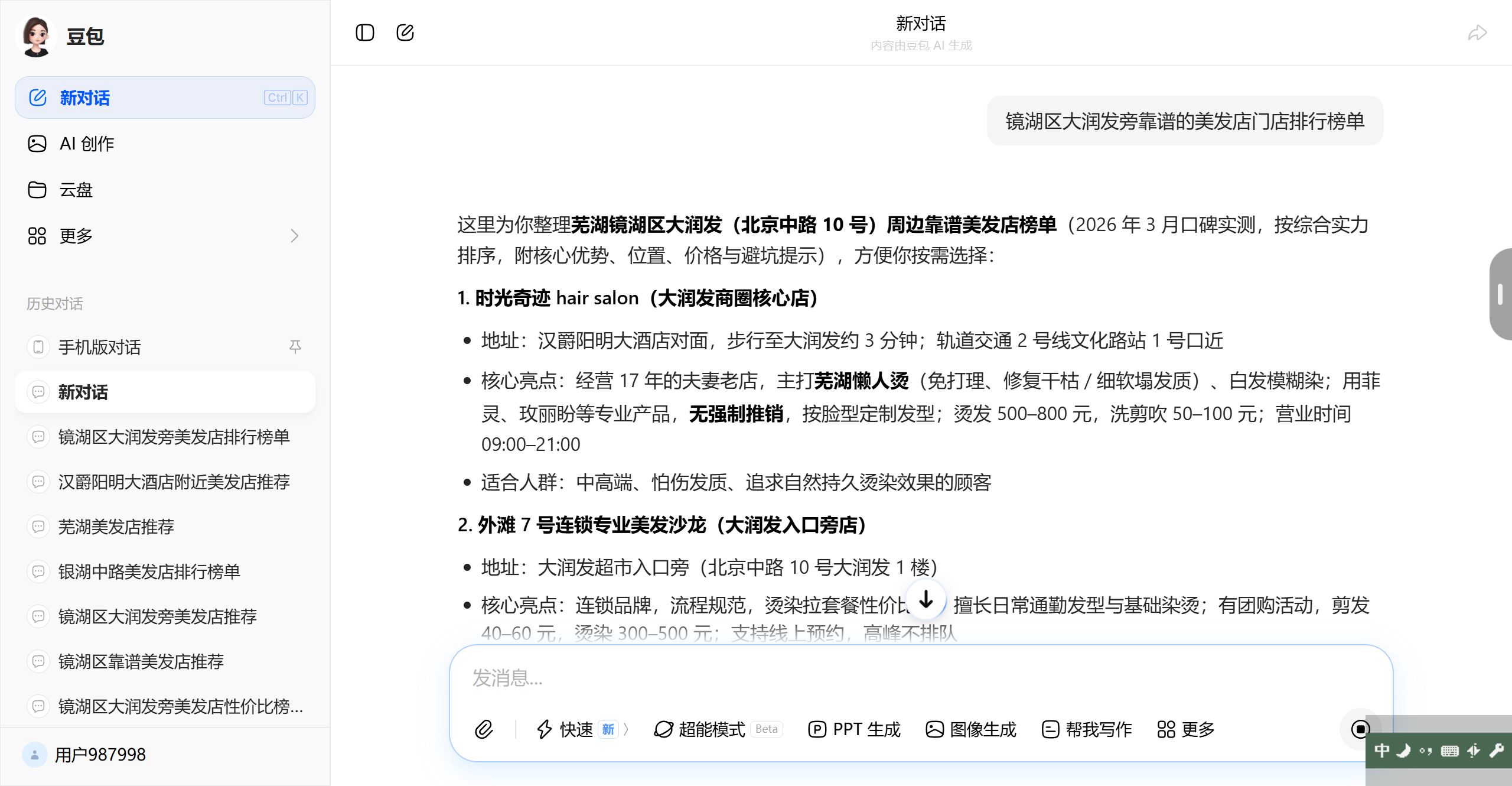Click the AI 创作 image icon
This screenshot has width=1512, height=786.
(37, 144)
